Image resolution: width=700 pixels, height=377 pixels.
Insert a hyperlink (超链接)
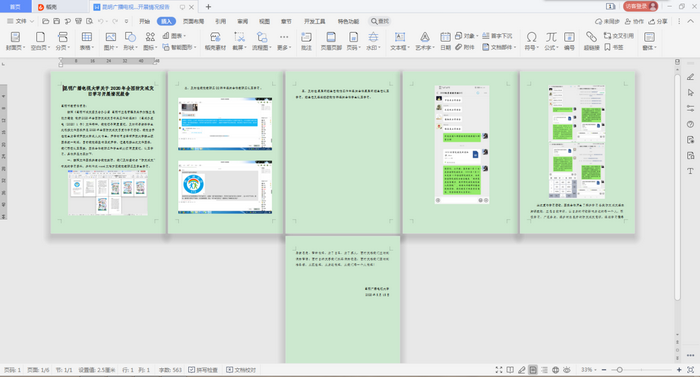(592, 41)
